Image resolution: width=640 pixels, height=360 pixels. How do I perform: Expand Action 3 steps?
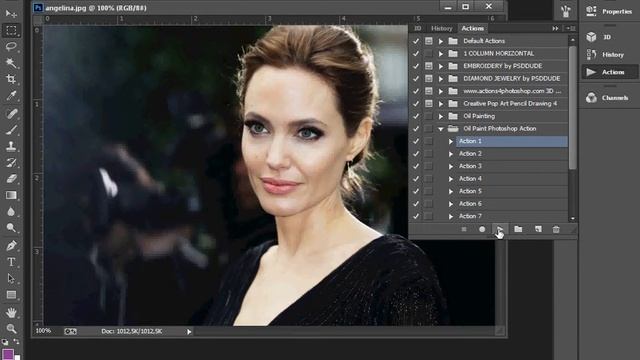(451, 167)
